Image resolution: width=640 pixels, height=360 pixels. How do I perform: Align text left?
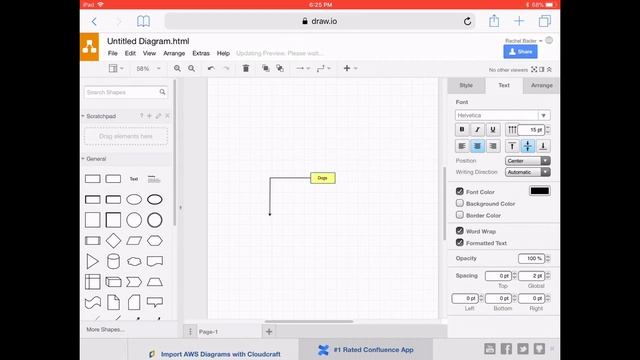462,146
